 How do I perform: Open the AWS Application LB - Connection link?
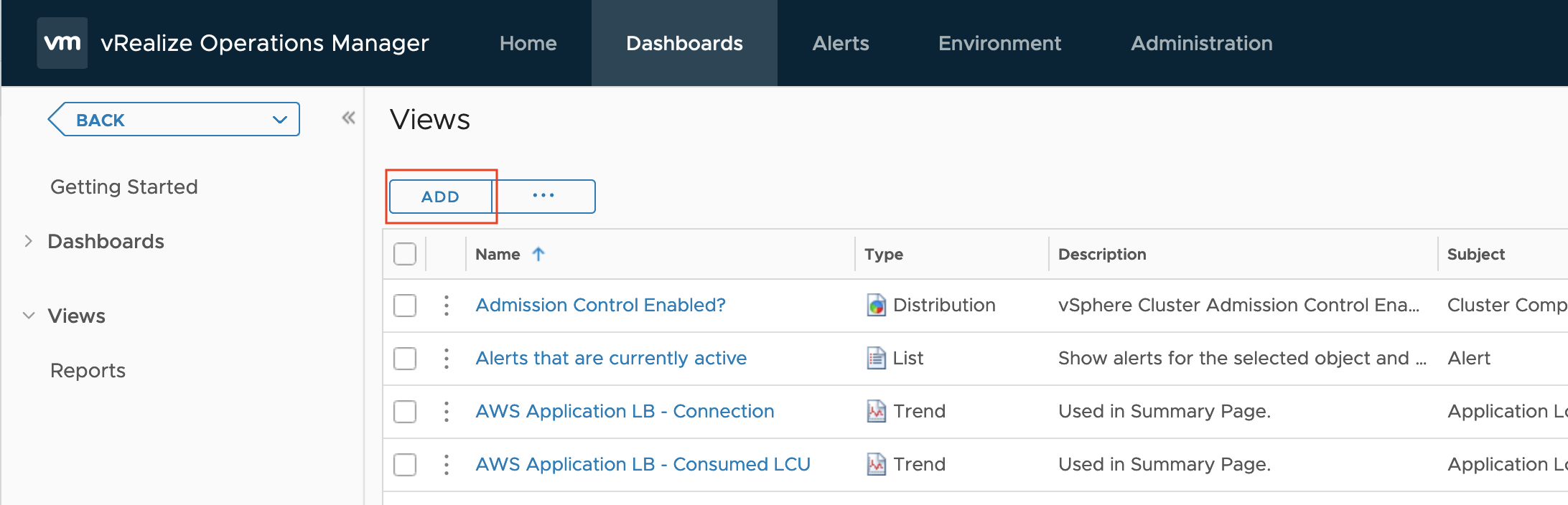point(625,412)
